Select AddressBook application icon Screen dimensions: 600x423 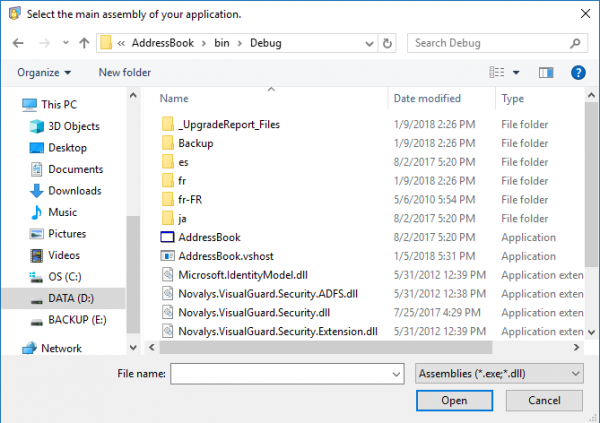167,237
